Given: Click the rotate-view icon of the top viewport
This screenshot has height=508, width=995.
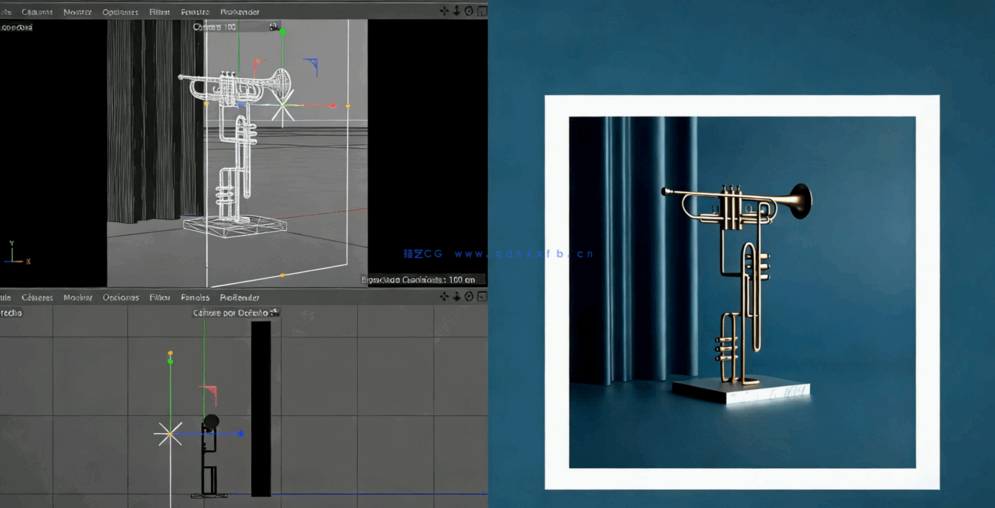Looking at the screenshot, I should (469, 11).
